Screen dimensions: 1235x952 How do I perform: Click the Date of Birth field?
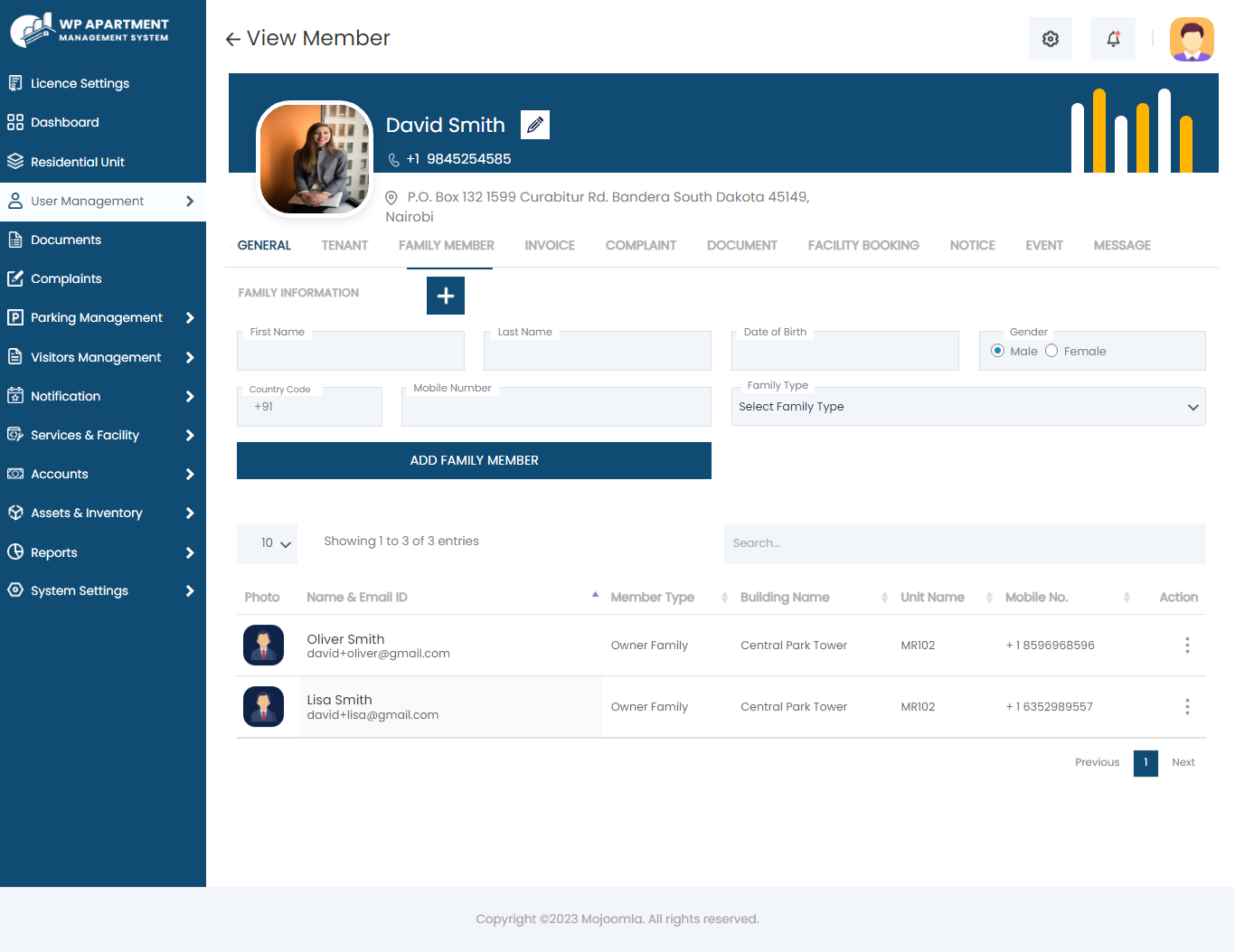tap(845, 351)
